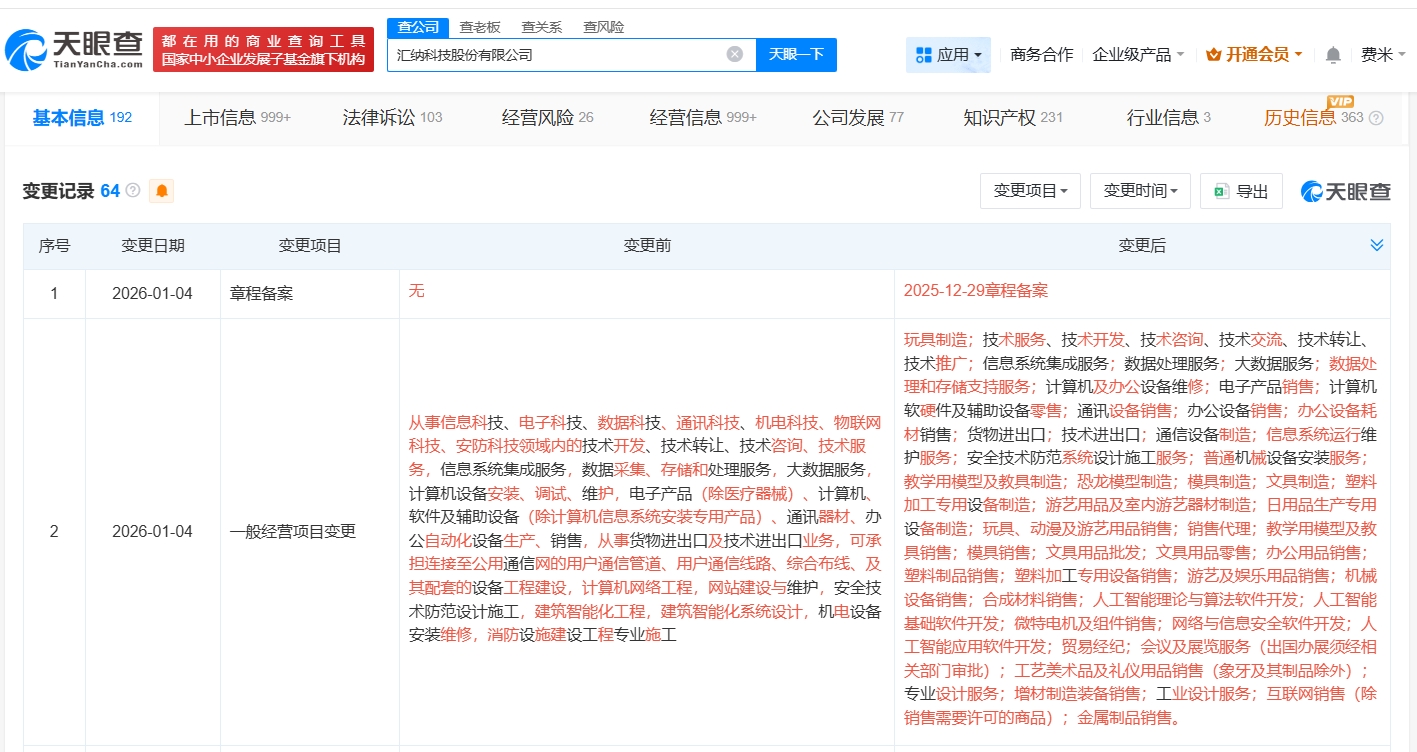
Task: Clear the search box with X icon
Action: (x=734, y=54)
